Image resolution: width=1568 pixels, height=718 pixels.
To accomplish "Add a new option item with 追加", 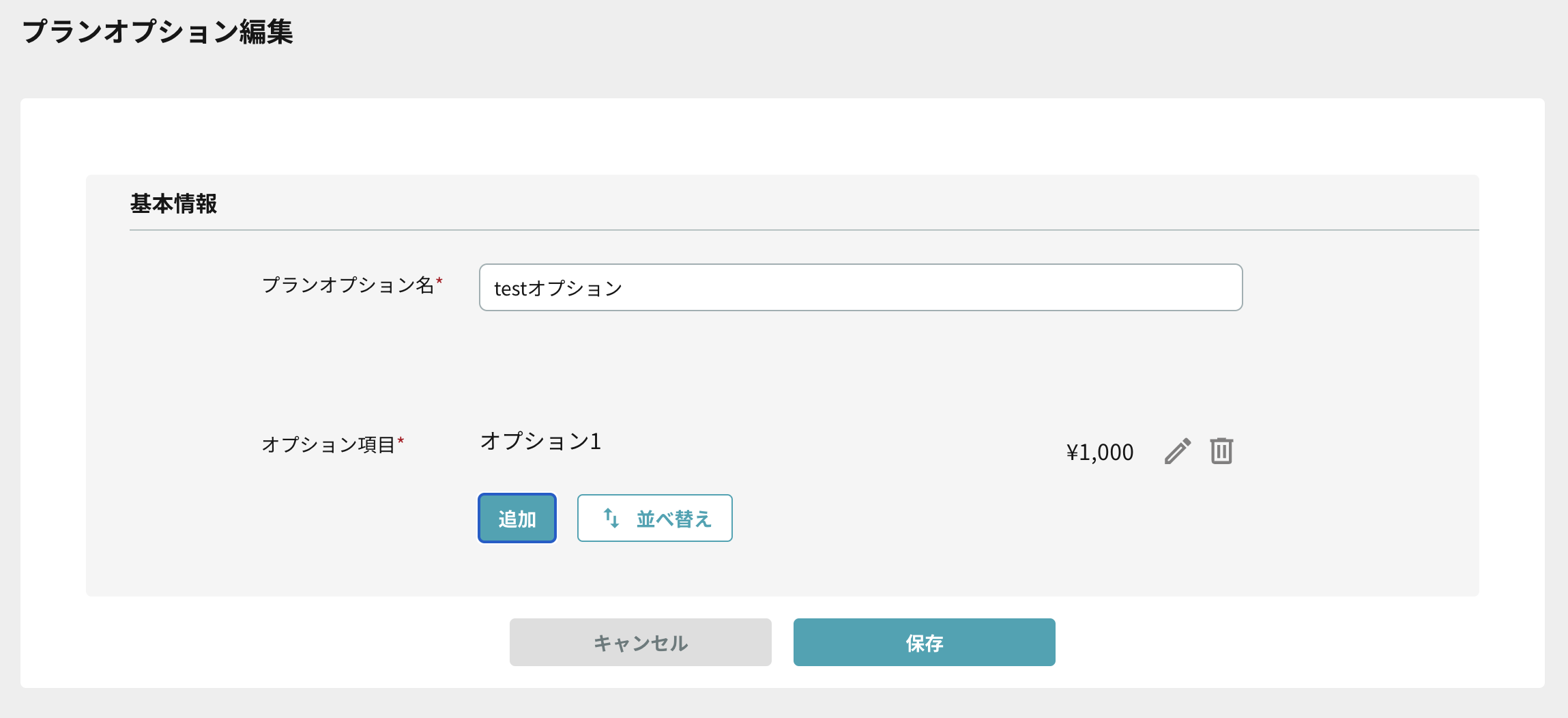I will (x=517, y=518).
